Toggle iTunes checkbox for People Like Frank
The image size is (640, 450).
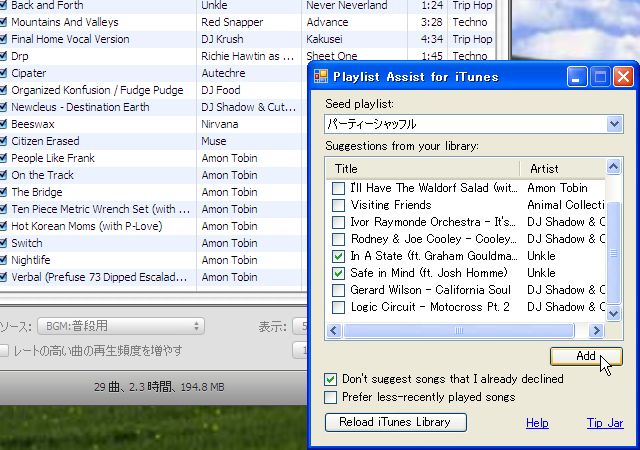(3, 158)
